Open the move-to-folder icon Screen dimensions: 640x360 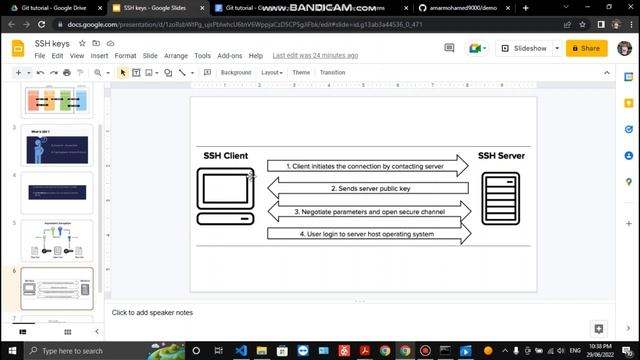click(96, 43)
